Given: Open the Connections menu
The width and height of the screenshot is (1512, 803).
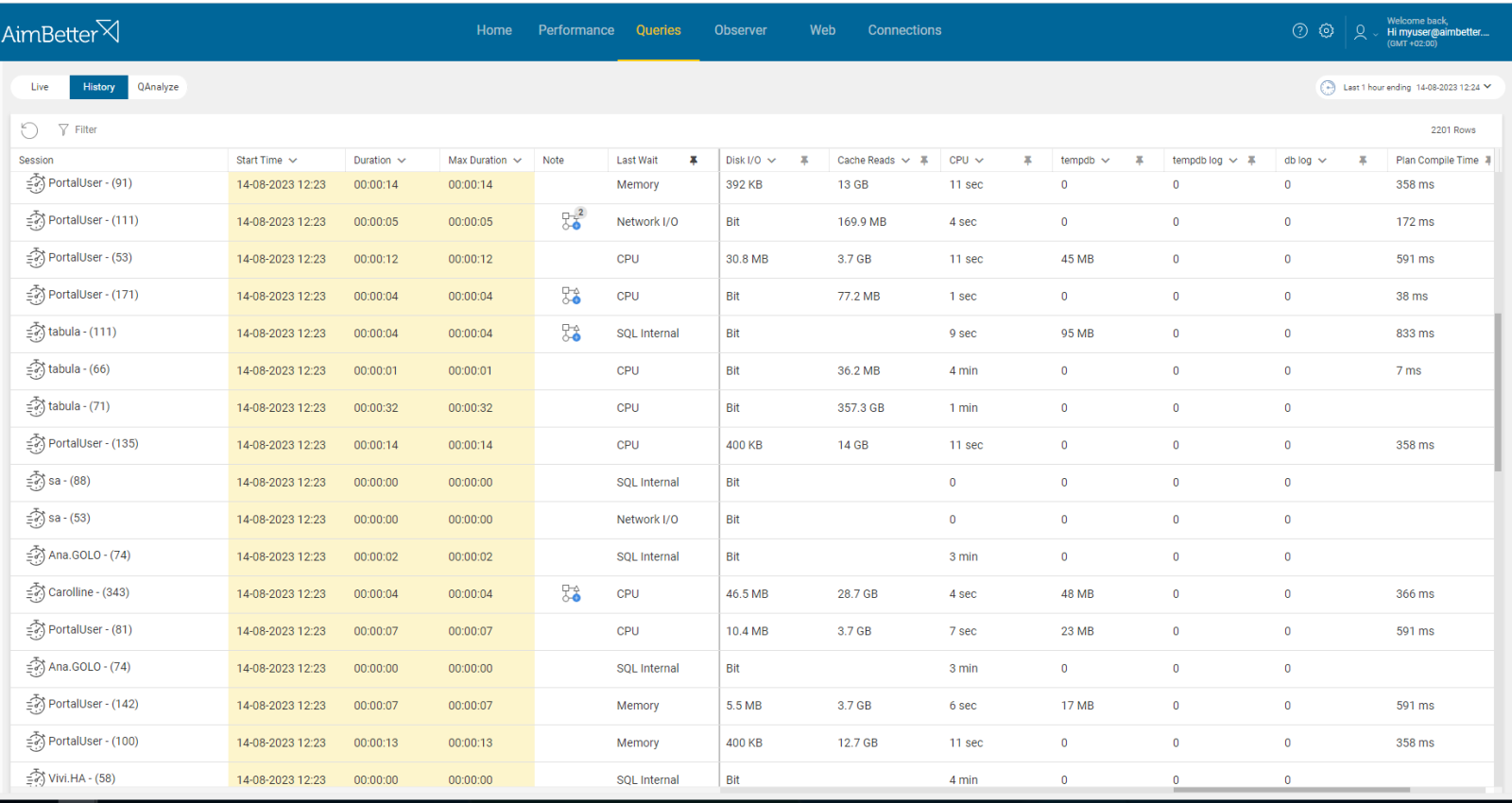Looking at the screenshot, I should [904, 30].
